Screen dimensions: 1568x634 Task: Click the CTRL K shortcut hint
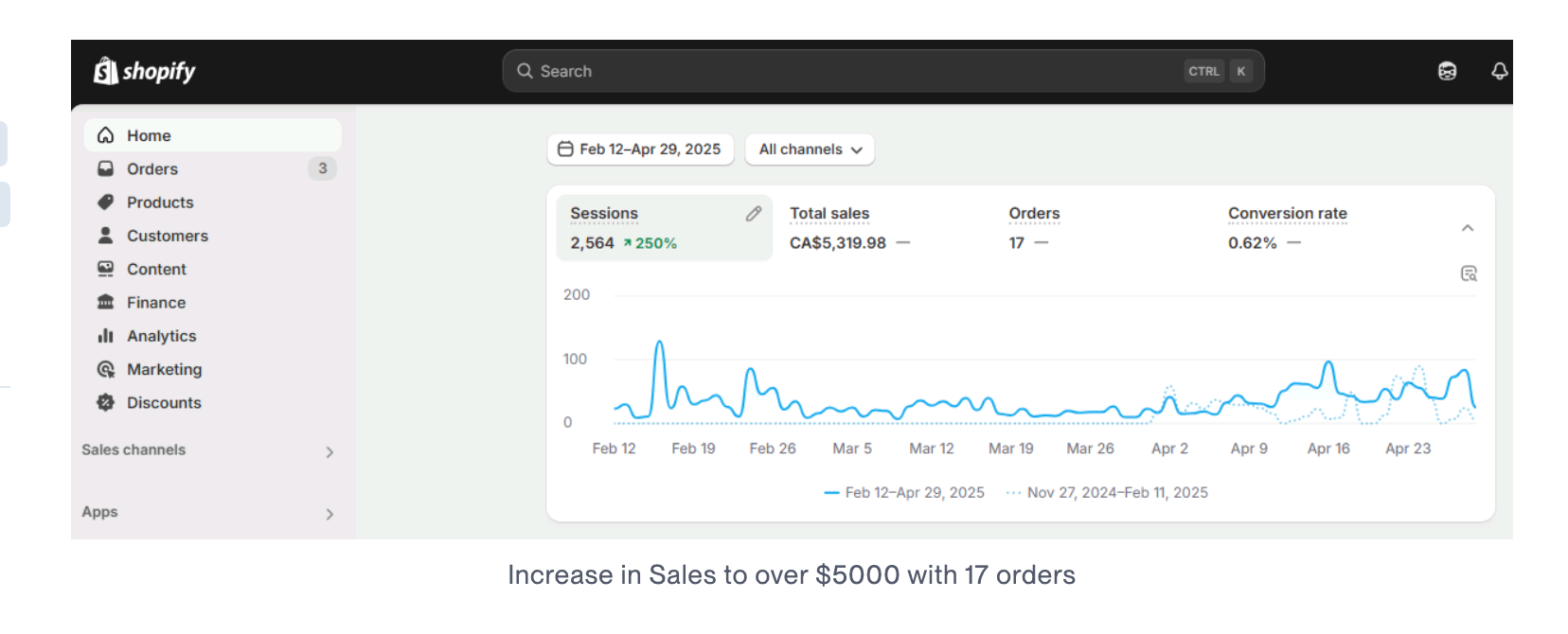click(x=1221, y=71)
